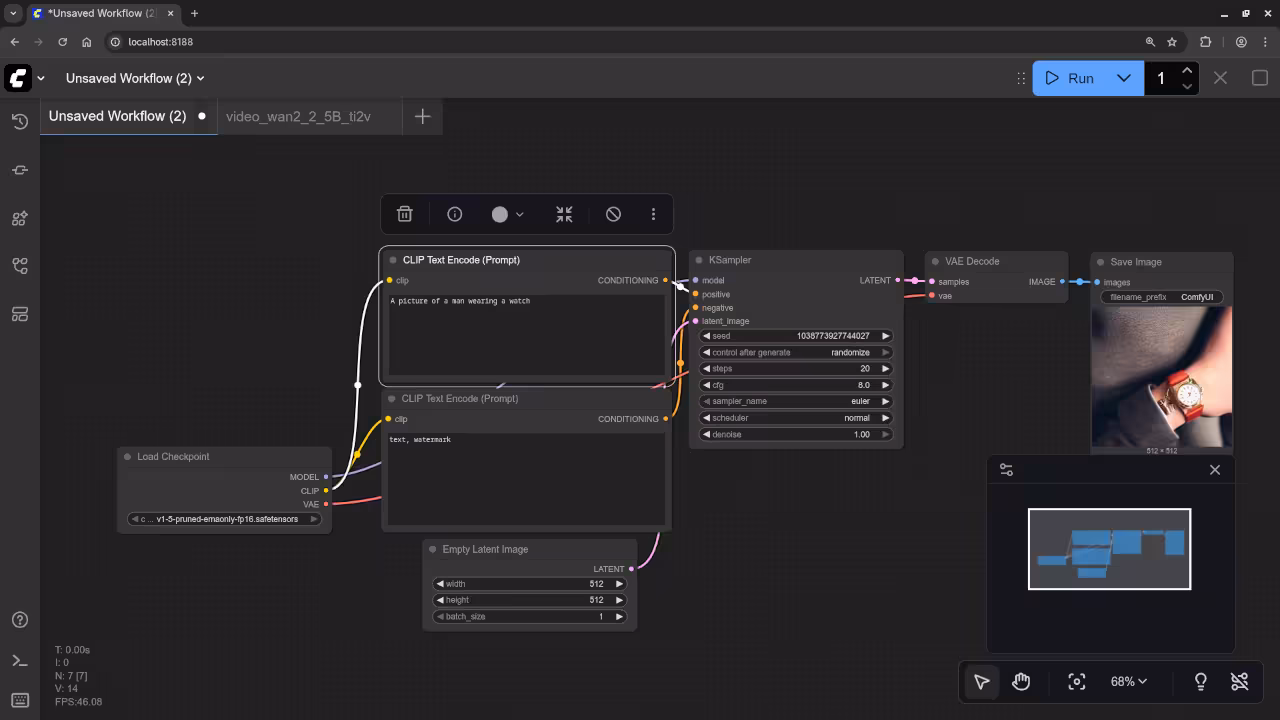Toggle collapse dot on KSampler node
The width and height of the screenshot is (1280, 720).
click(x=698, y=260)
